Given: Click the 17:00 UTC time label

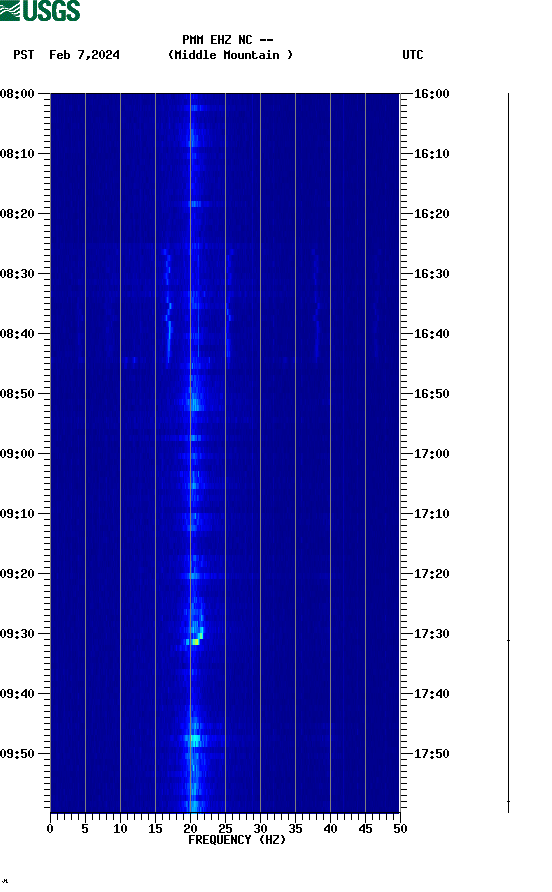Looking at the screenshot, I should click(431, 454).
